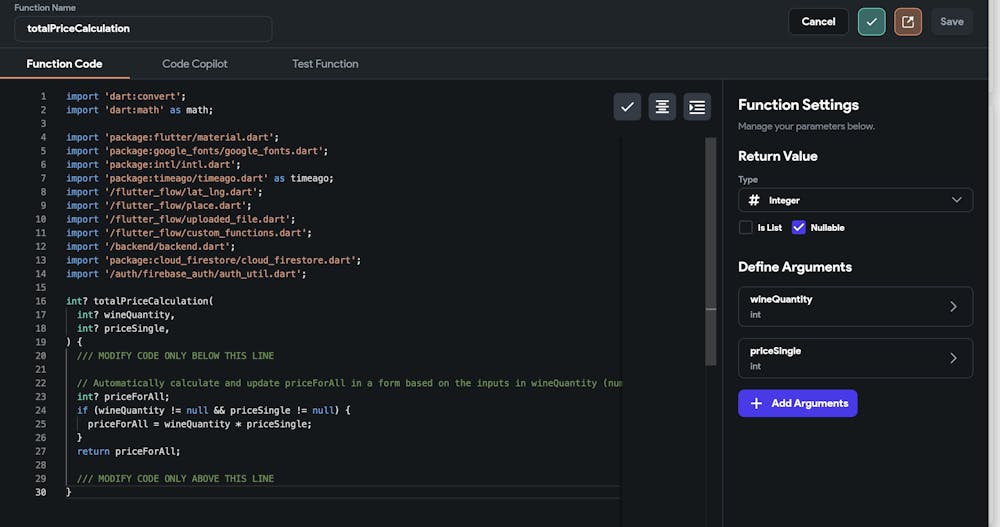Click the import cloud_firestore package line

point(214,260)
